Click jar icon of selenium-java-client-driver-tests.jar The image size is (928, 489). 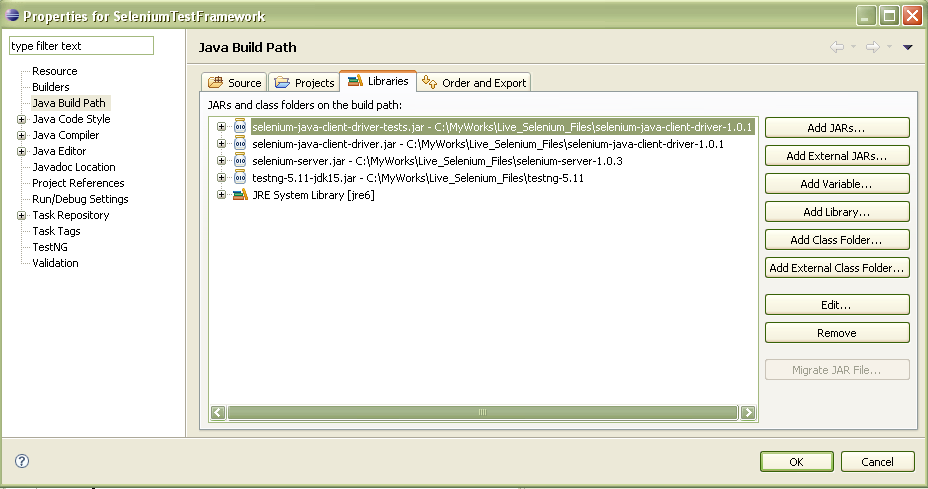pyautogui.click(x=240, y=127)
